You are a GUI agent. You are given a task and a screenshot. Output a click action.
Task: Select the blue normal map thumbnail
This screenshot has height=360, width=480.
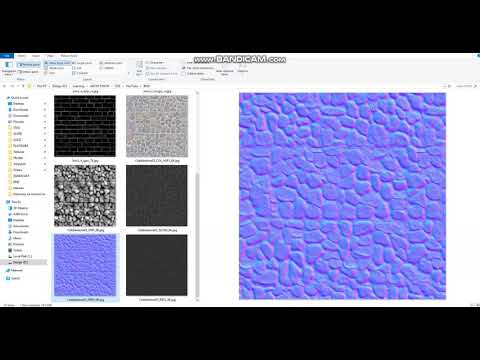point(85,265)
